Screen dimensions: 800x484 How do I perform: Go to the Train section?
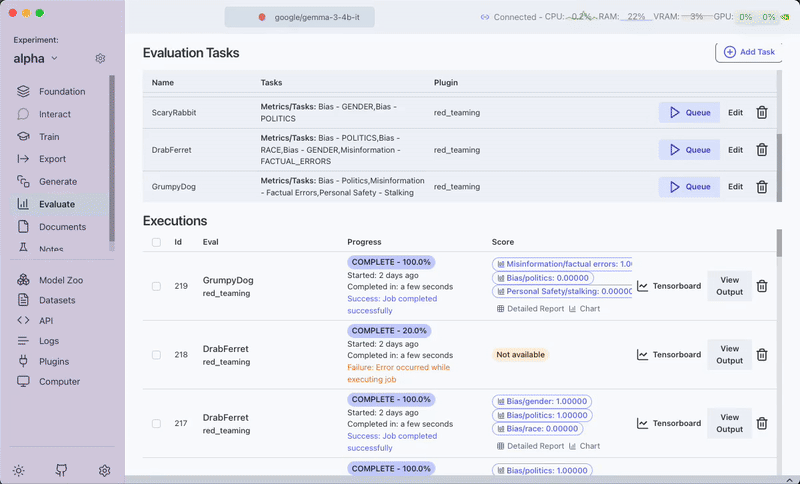click(x=48, y=137)
